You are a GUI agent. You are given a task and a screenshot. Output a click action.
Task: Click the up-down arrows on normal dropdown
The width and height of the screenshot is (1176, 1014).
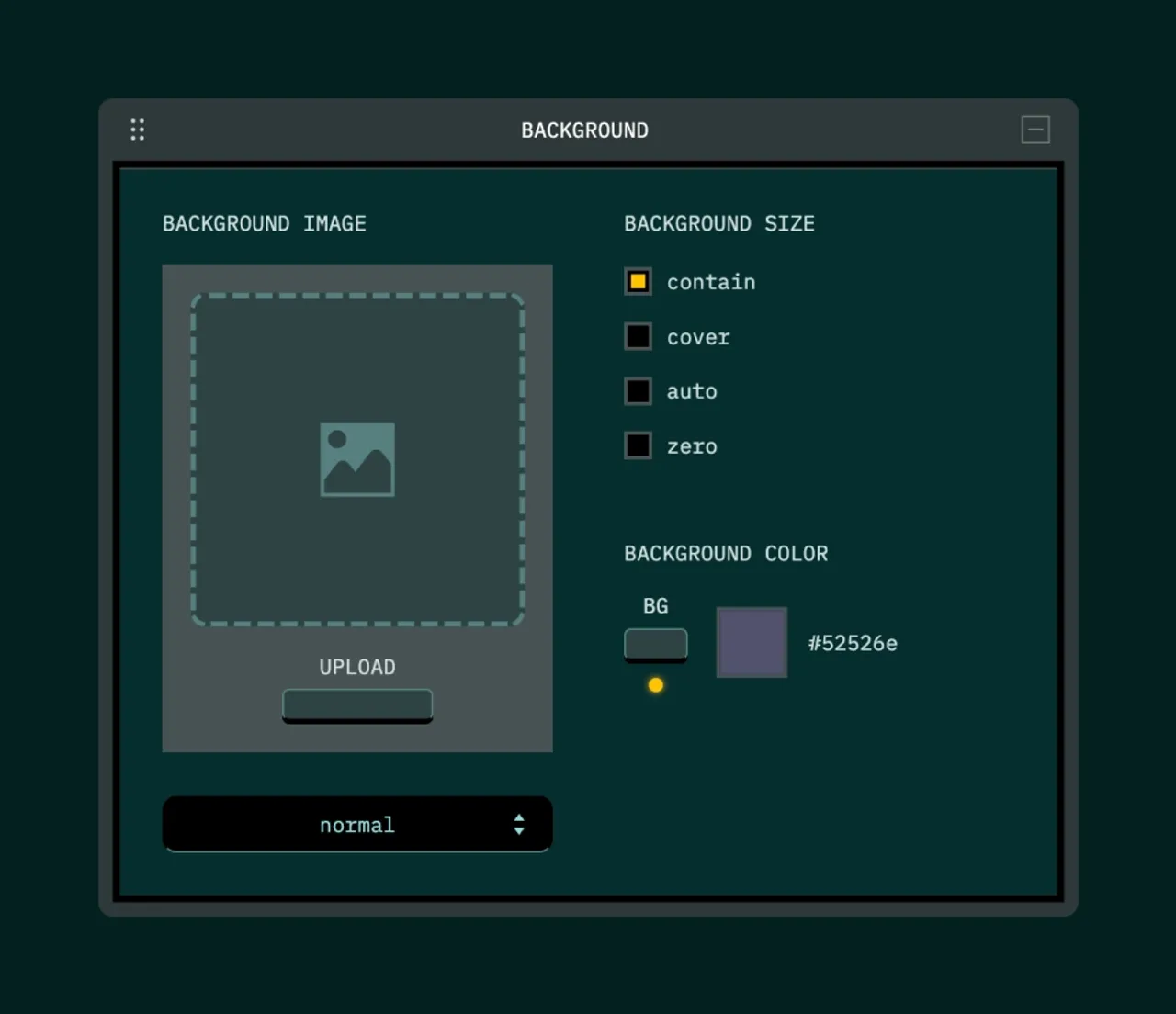click(x=519, y=825)
